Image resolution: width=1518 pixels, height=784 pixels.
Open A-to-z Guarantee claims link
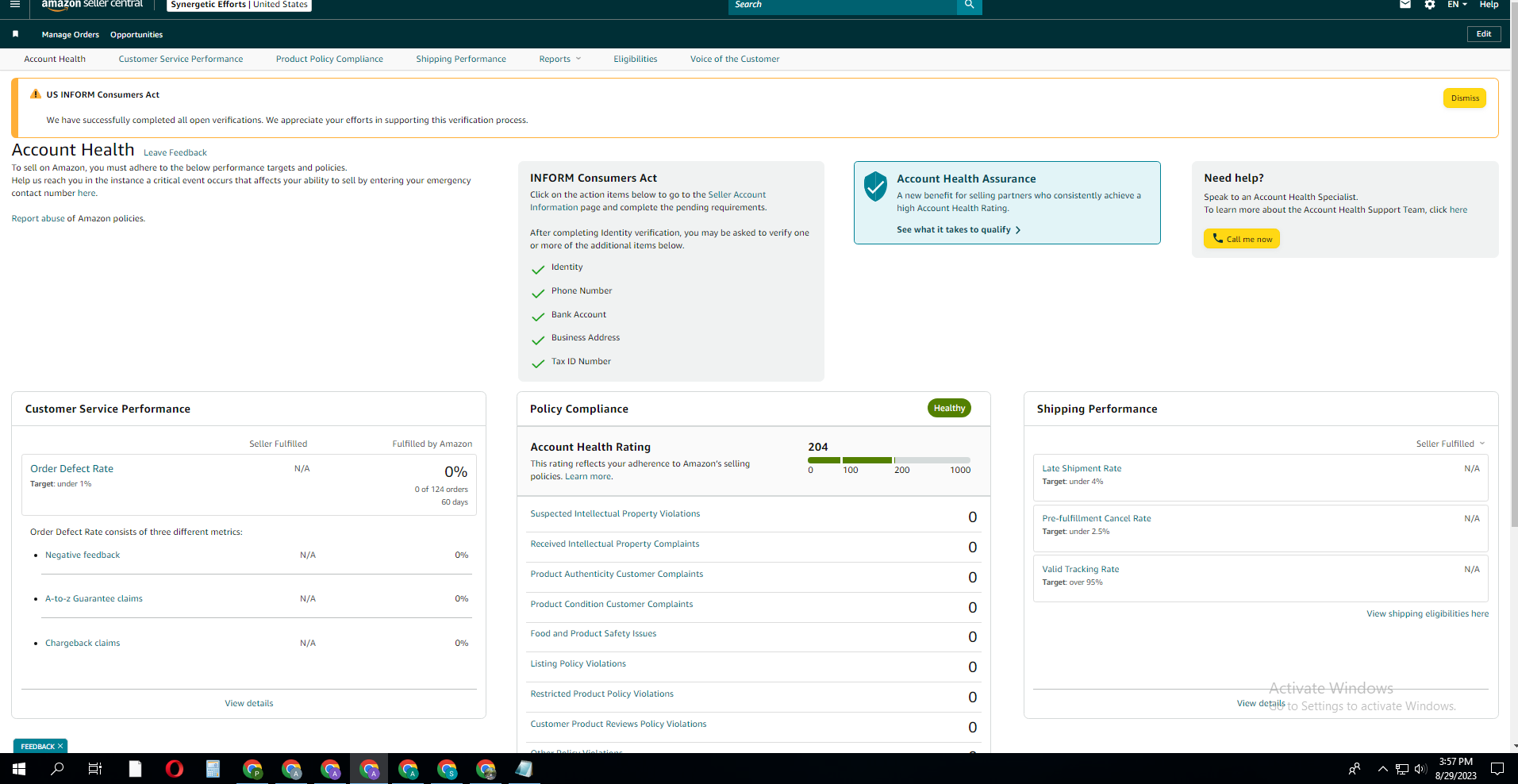tap(94, 598)
